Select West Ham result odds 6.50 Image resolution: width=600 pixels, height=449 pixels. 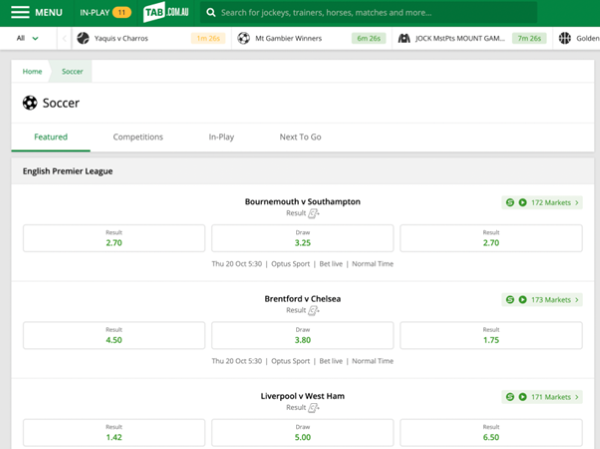tap(491, 433)
